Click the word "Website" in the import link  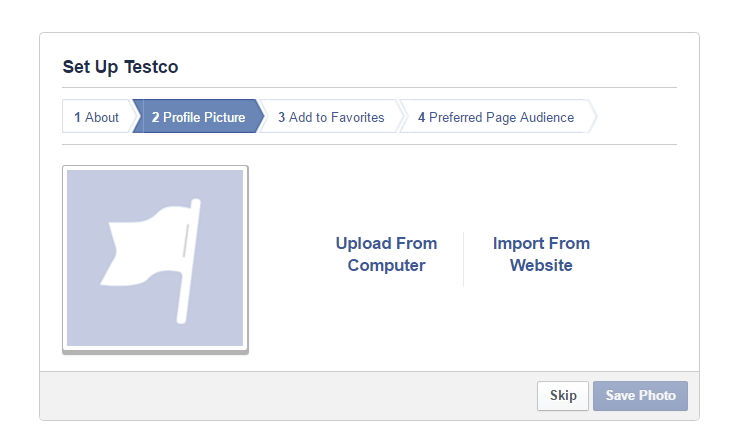click(541, 266)
